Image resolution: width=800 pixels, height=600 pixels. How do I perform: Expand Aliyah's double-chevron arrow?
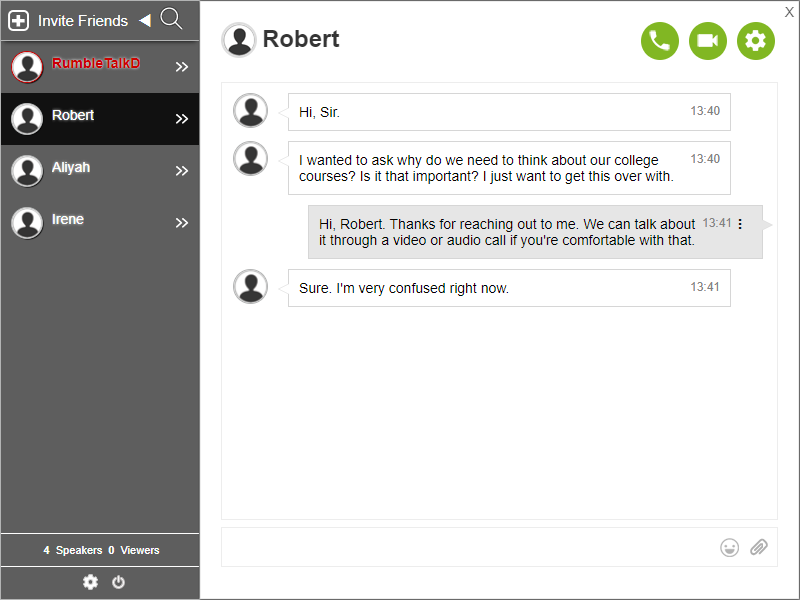pyautogui.click(x=181, y=171)
